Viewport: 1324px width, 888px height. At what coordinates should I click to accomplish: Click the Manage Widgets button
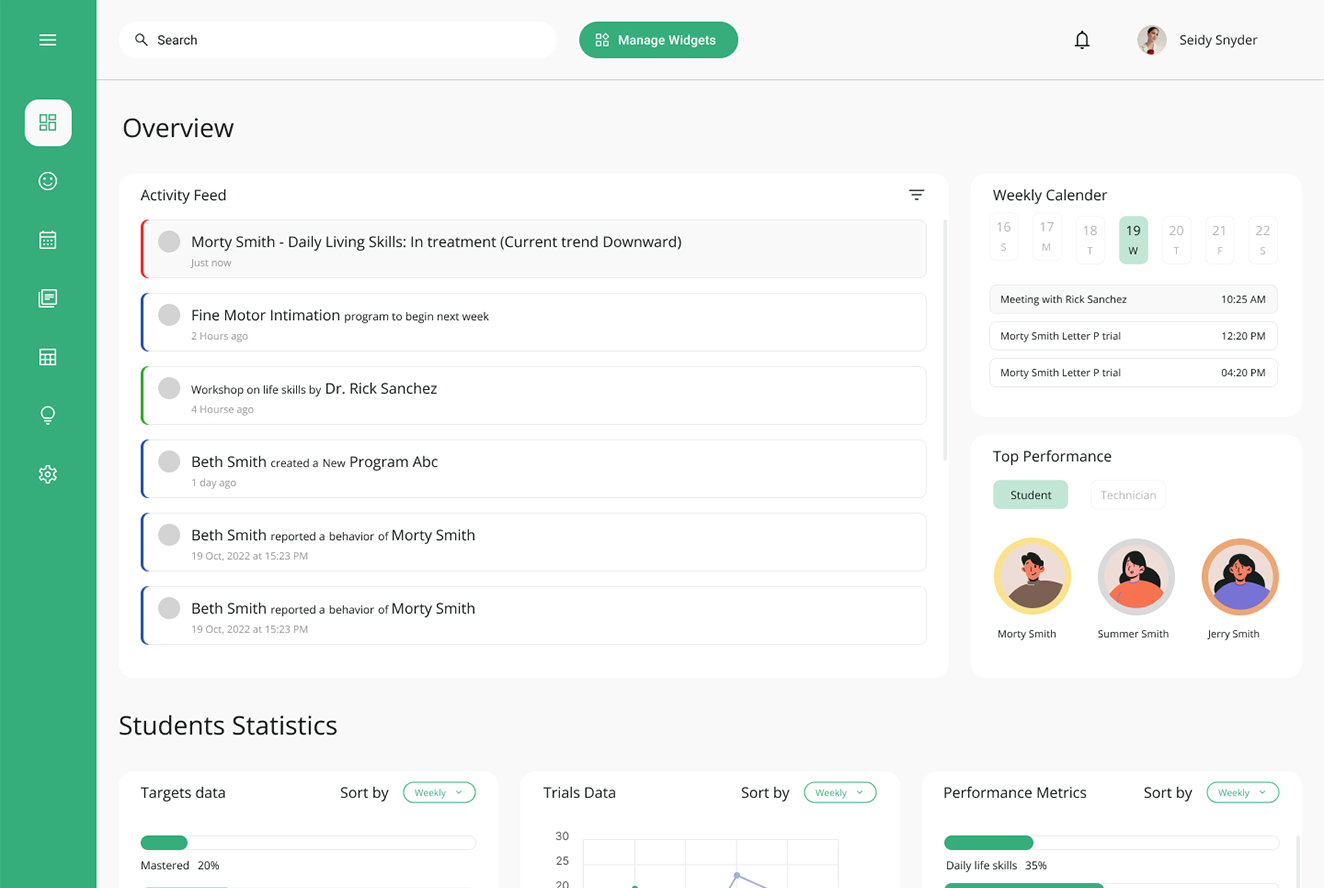658,40
